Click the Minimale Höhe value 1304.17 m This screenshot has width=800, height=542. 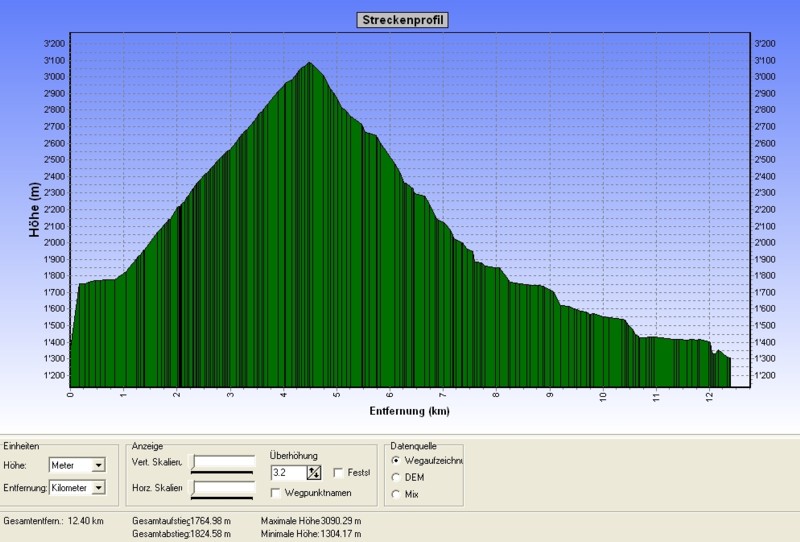(341, 534)
